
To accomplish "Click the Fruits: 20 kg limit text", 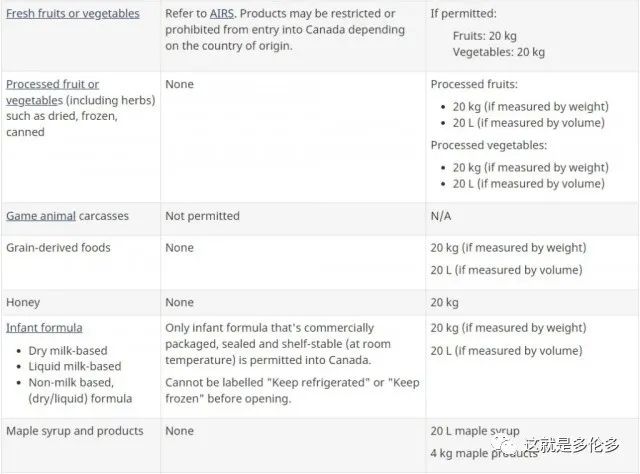I will click(484, 36).
